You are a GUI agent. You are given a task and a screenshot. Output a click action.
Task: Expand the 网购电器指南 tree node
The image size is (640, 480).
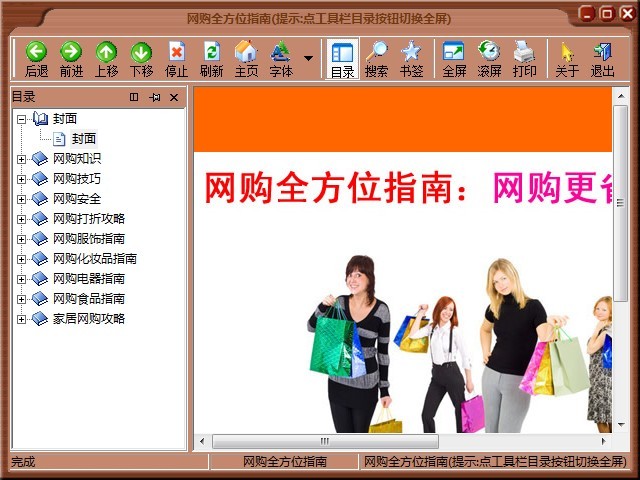(x=21, y=279)
